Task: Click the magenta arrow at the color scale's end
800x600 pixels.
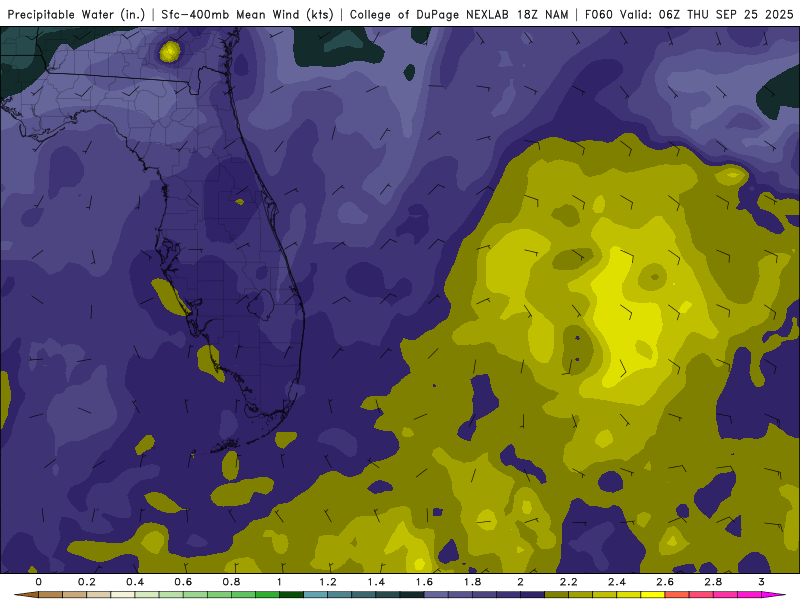Action: [x=774, y=595]
